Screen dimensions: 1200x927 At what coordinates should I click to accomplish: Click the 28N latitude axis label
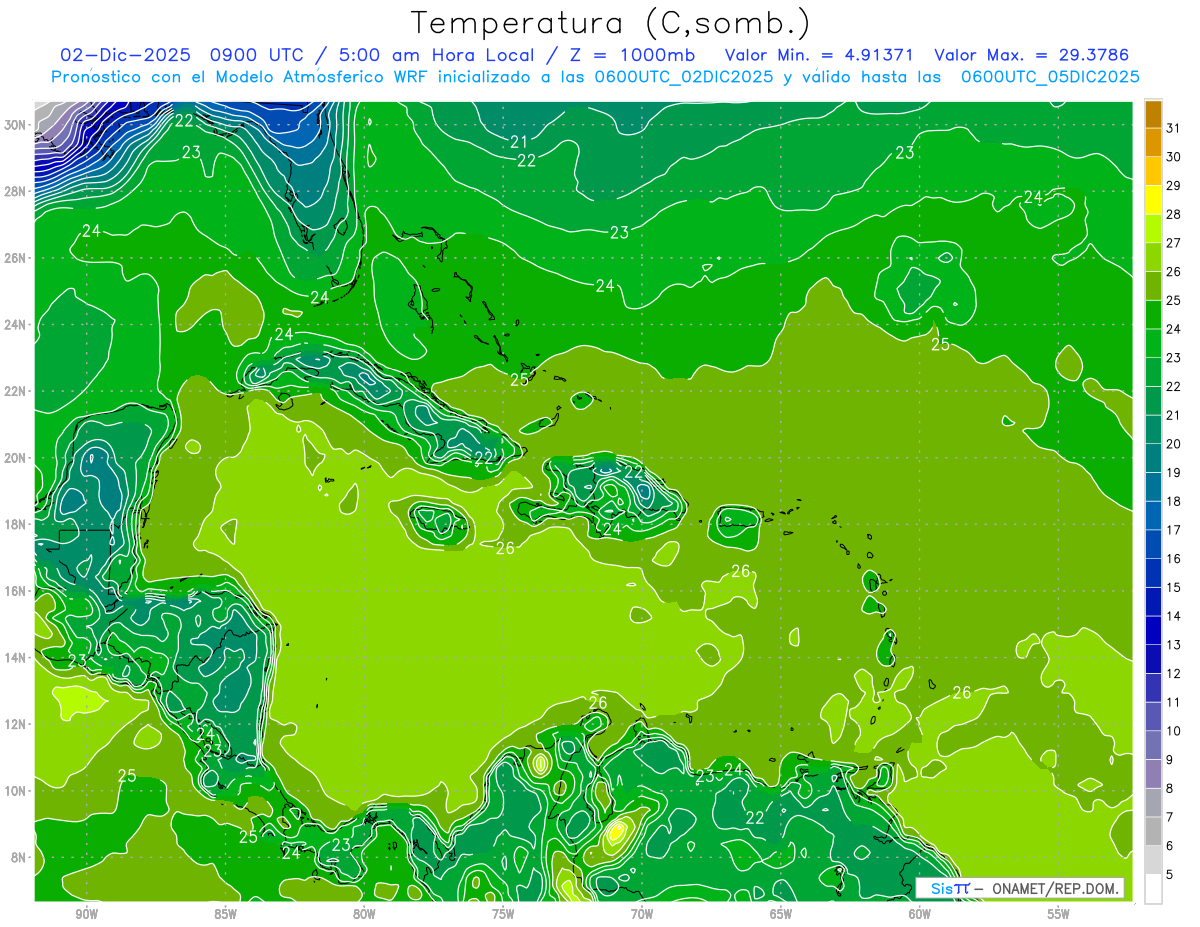click(x=16, y=191)
